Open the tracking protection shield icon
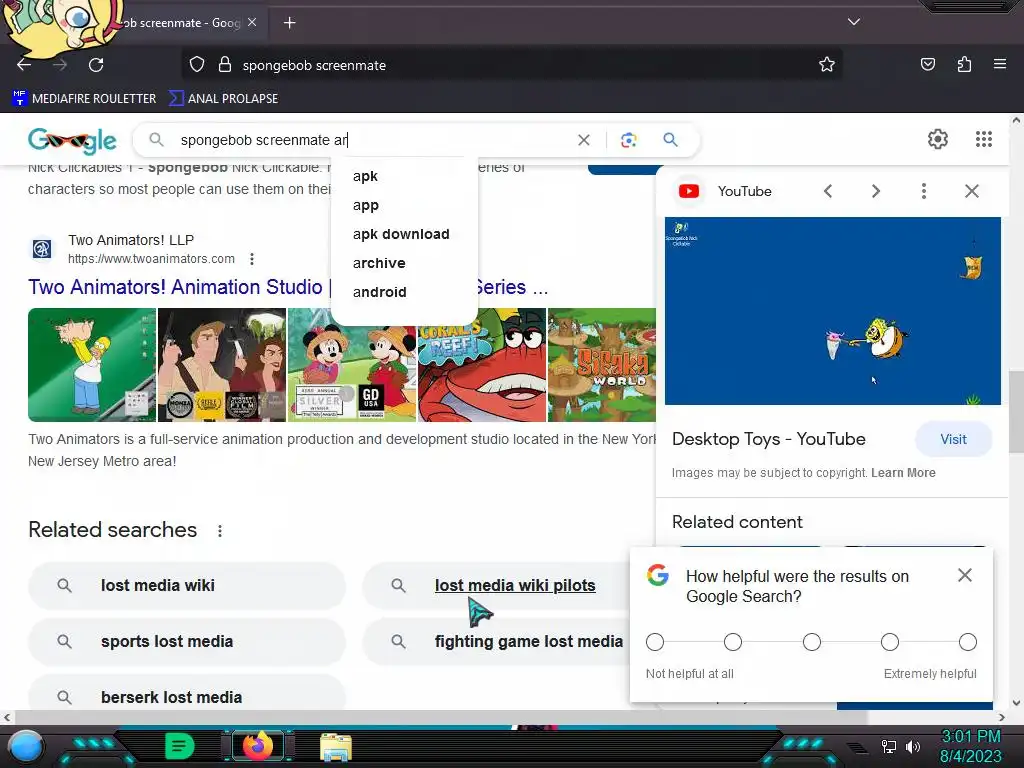Viewport: 1024px width, 768px height. click(197, 65)
